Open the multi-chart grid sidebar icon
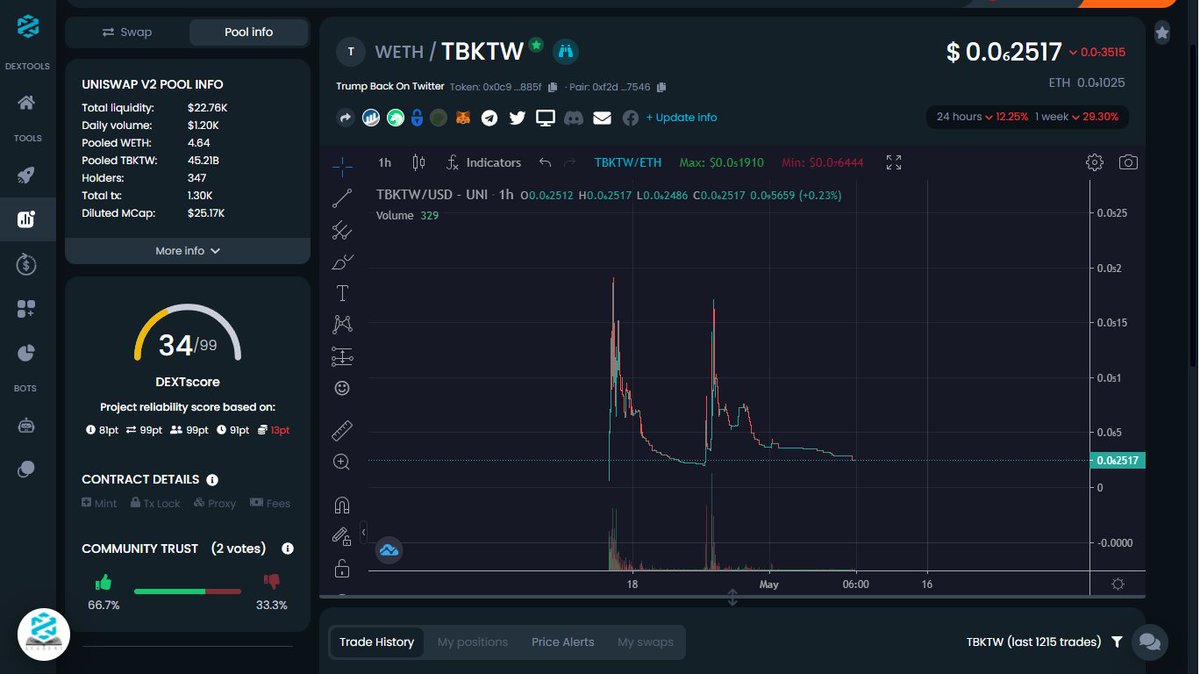Viewport: 1200px width, 674px height. pos(27,309)
